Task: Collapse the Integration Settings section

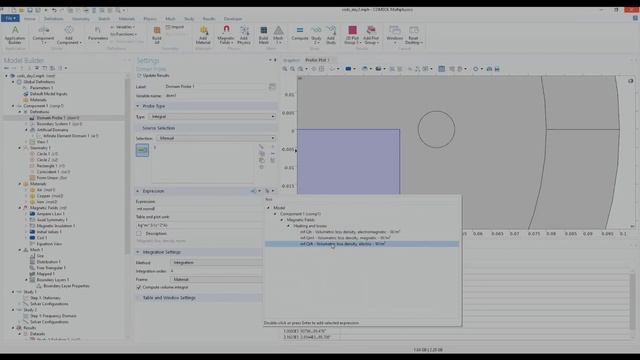Action: pyautogui.click(x=138, y=252)
